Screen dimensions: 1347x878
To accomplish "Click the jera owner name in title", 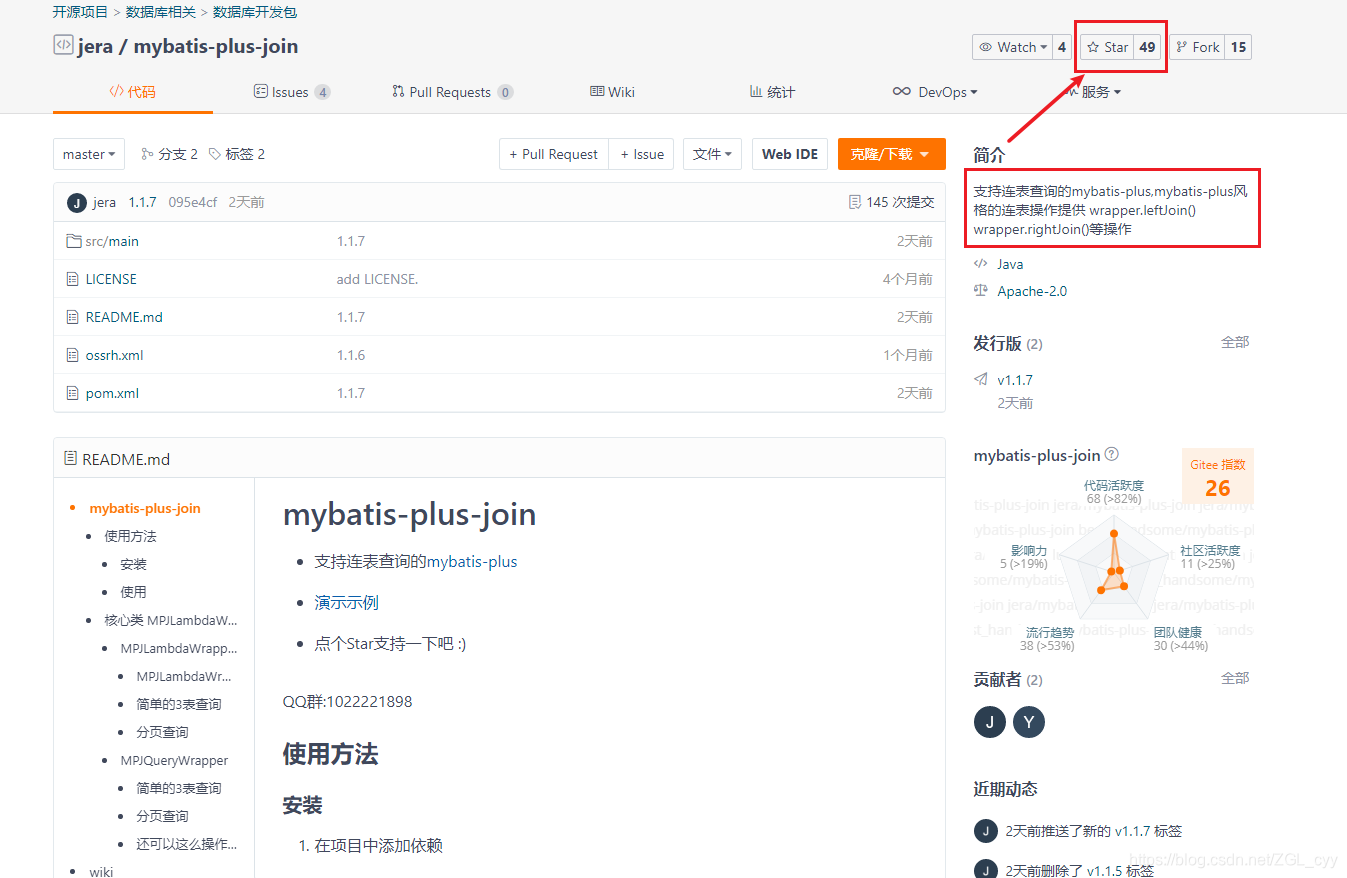I will [95, 46].
